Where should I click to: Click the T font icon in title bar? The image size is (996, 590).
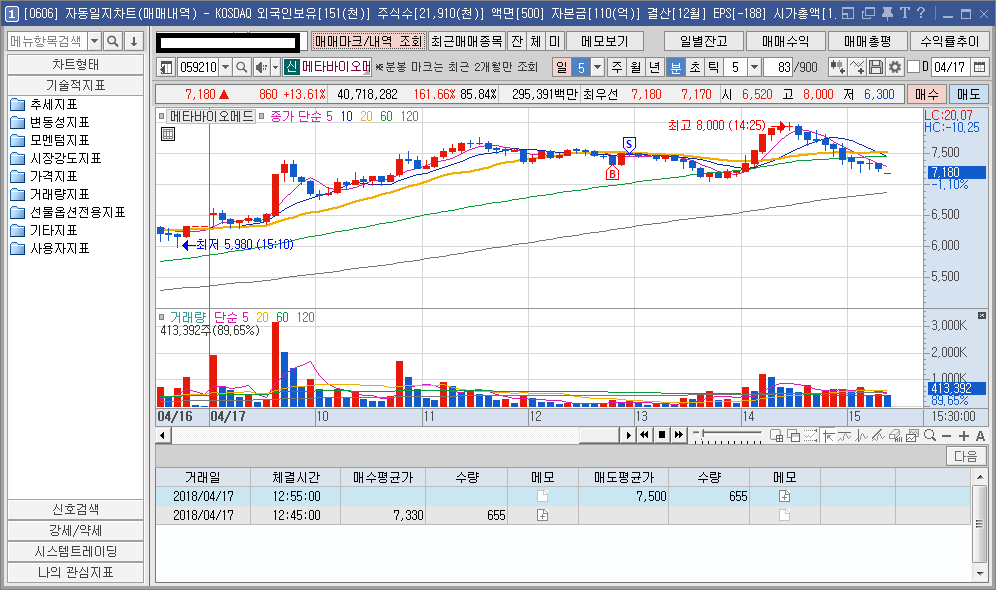905,13
